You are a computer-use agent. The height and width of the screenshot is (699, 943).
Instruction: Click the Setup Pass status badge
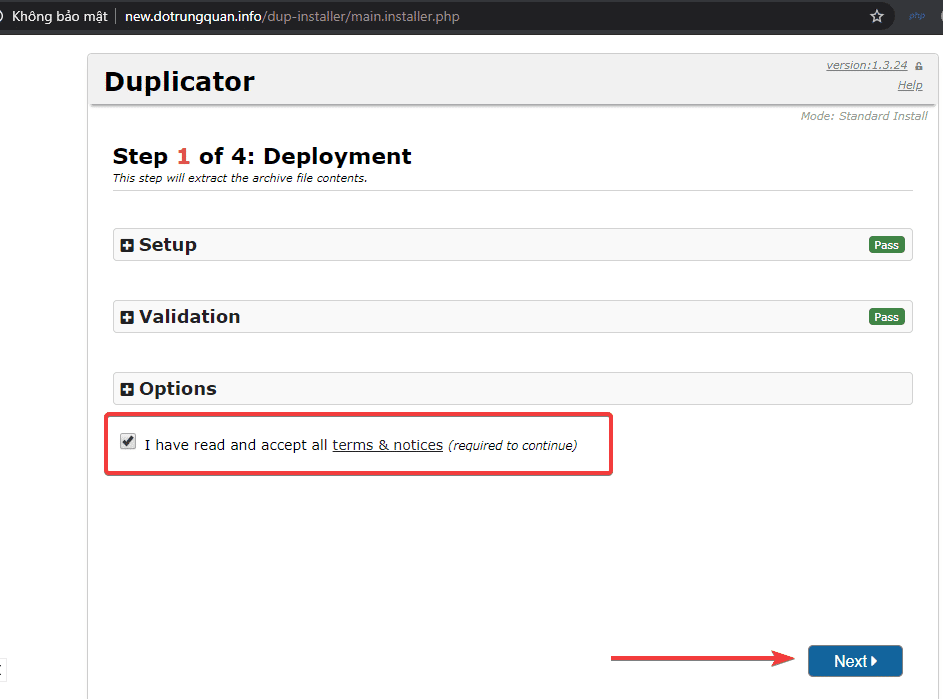(886, 245)
